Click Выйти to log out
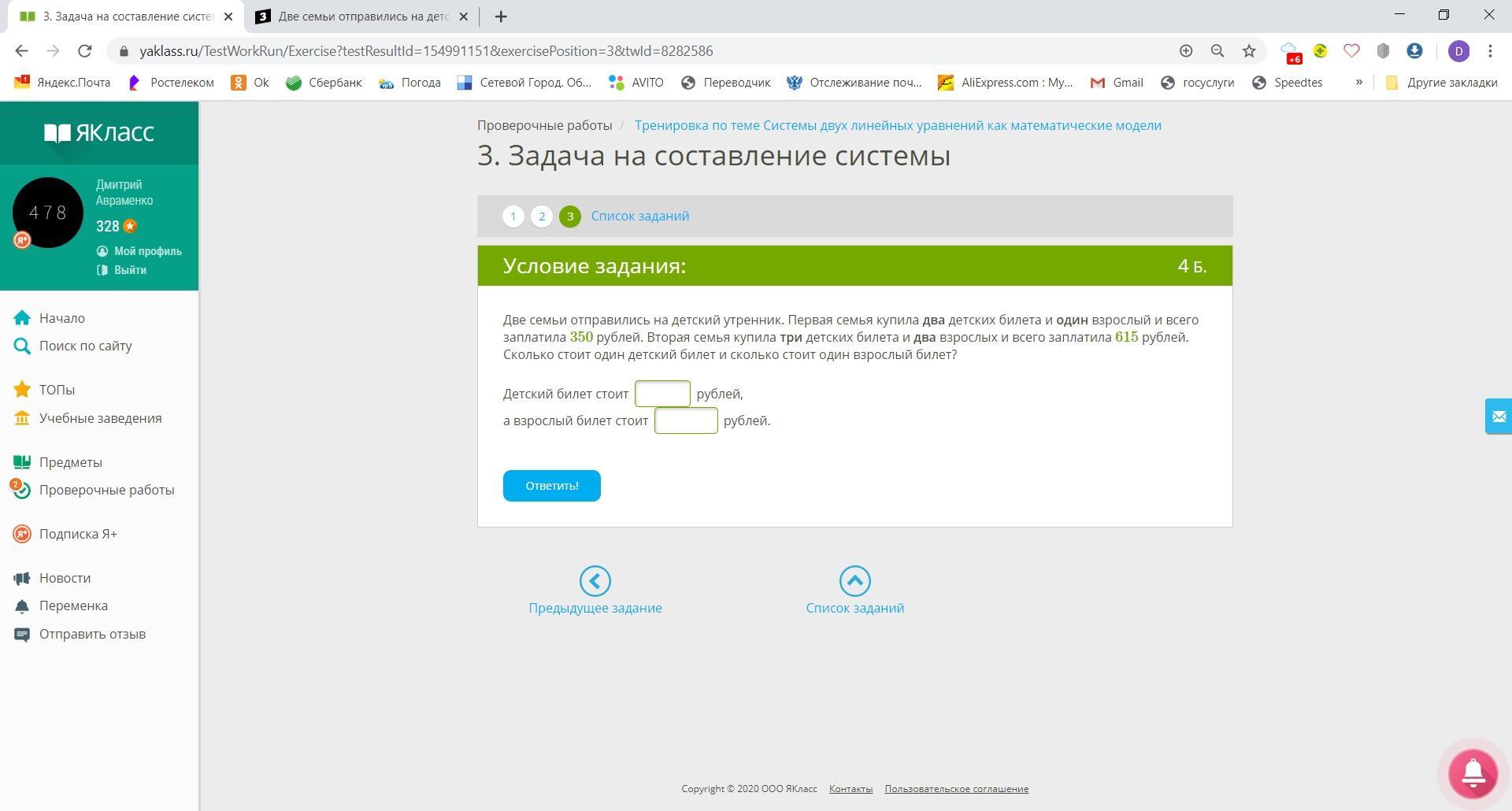The height and width of the screenshot is (811, 1512). (x=122, y=270)
